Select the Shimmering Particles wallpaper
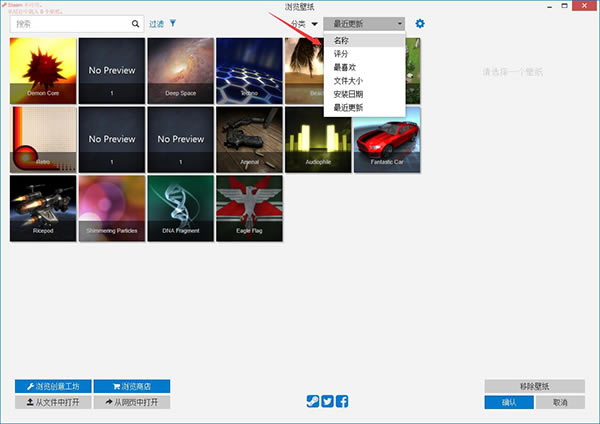The height and width of the screenshot is (424, 600). 112,209
